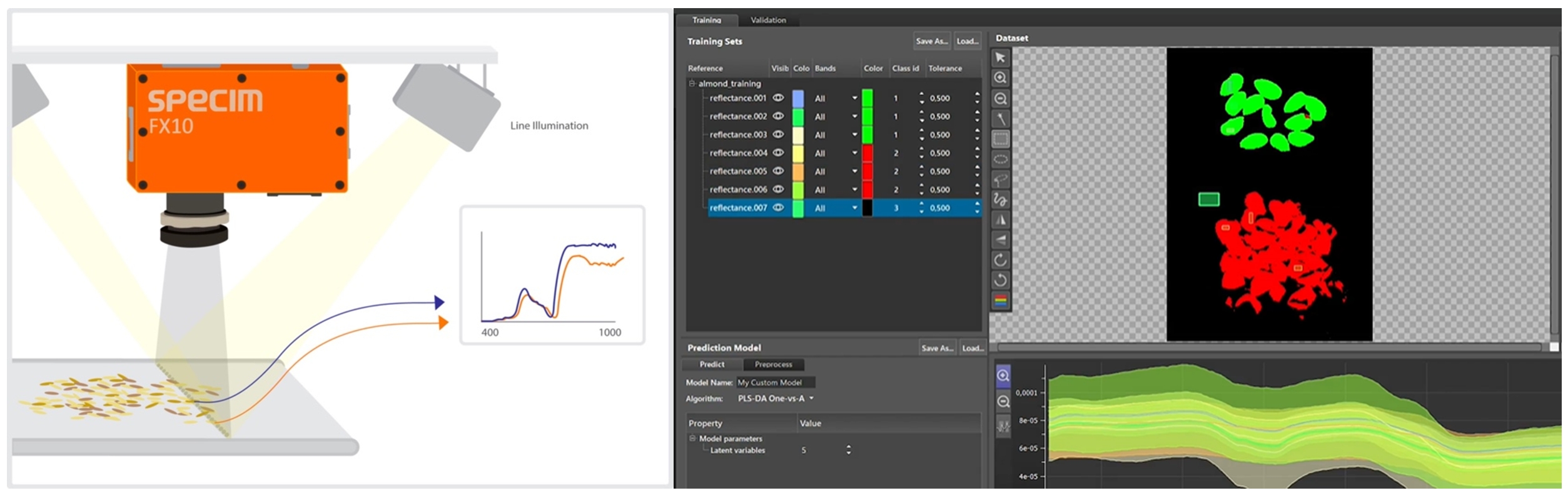Click the Model Name input field

[776, 382]
